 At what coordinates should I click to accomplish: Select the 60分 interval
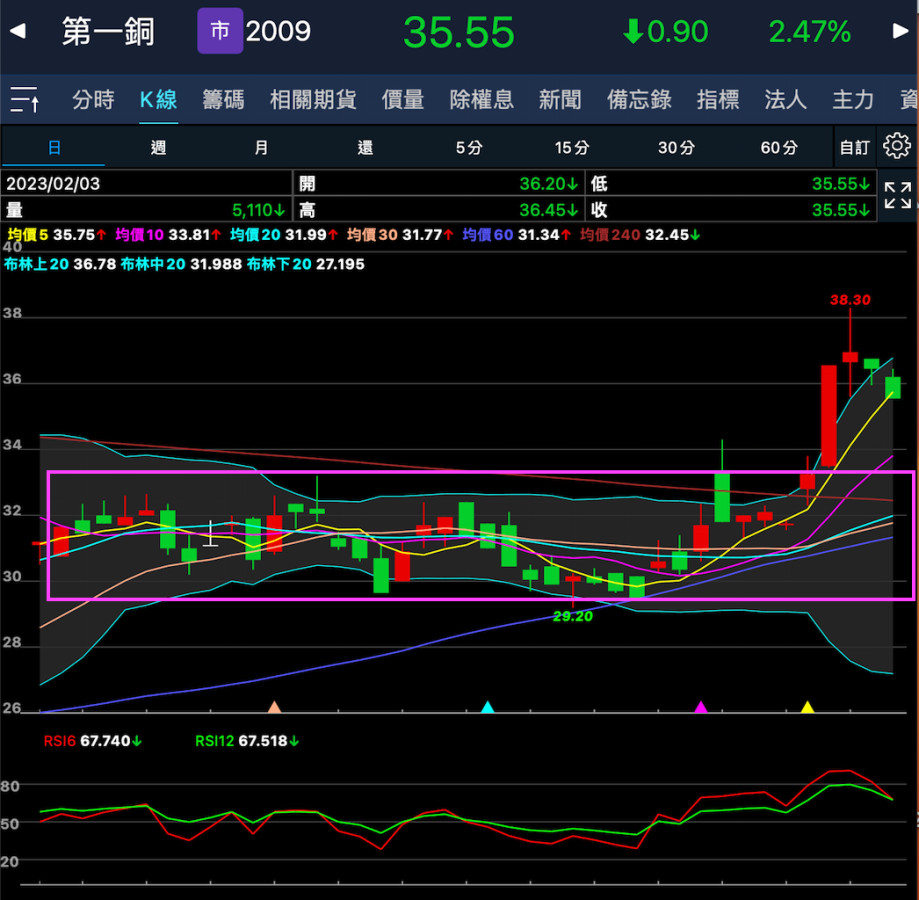coord(779,148)
